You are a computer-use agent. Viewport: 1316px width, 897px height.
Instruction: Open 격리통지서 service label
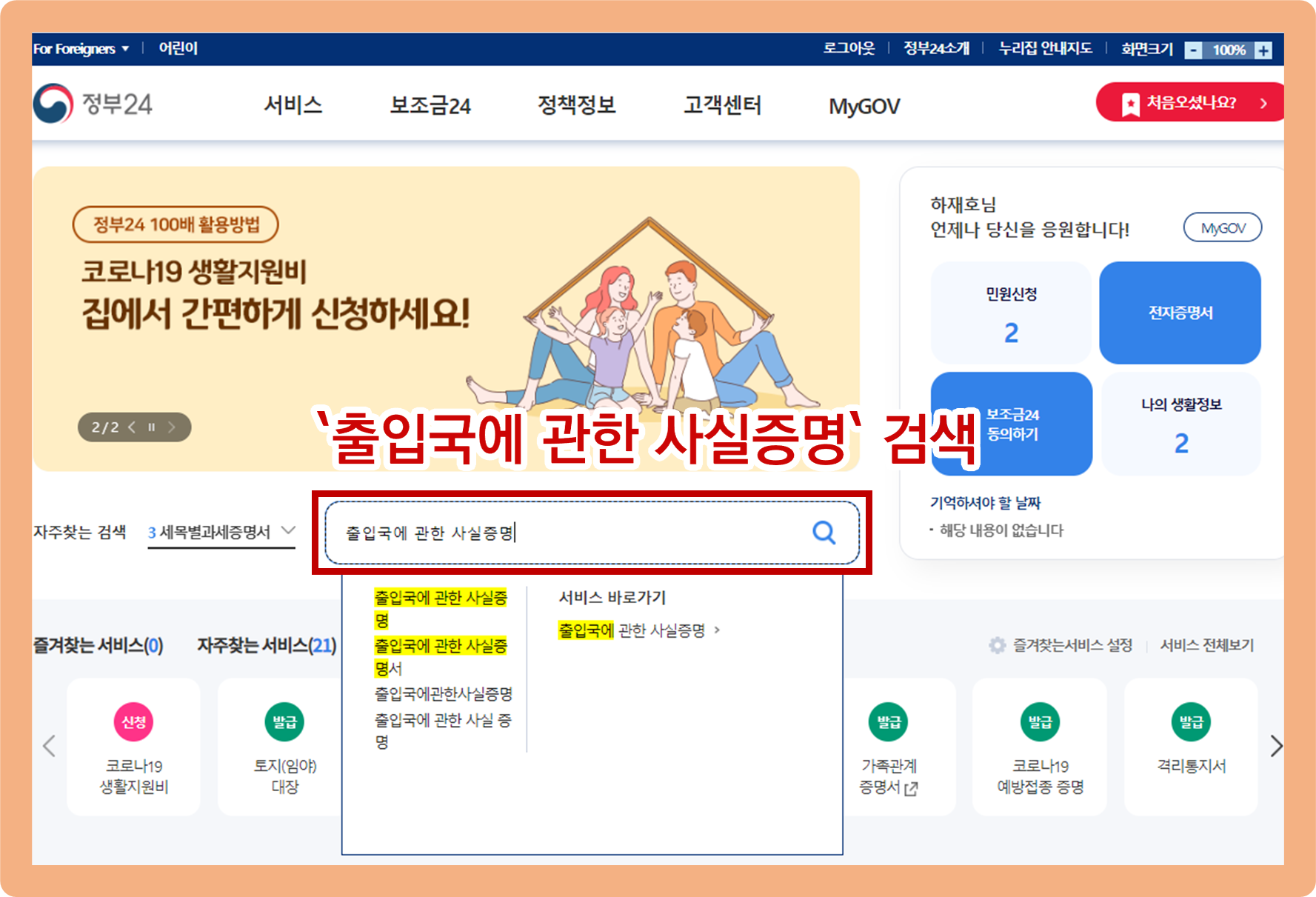(x=1192, y=766)
